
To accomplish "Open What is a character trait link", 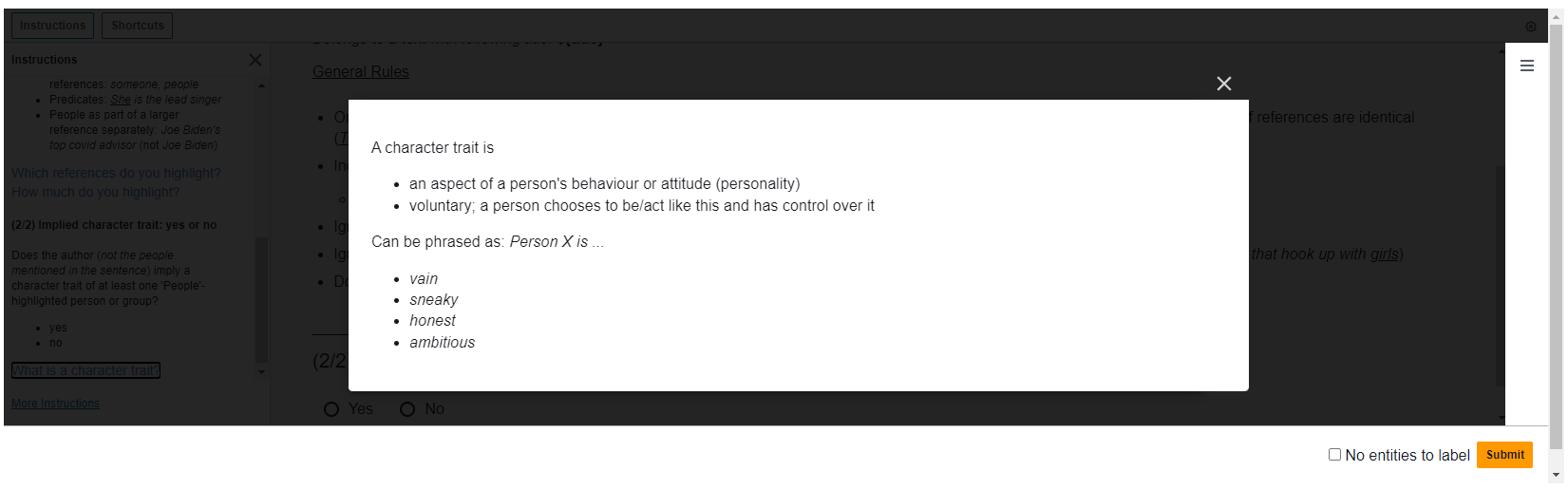I will [x=85, y=370].
